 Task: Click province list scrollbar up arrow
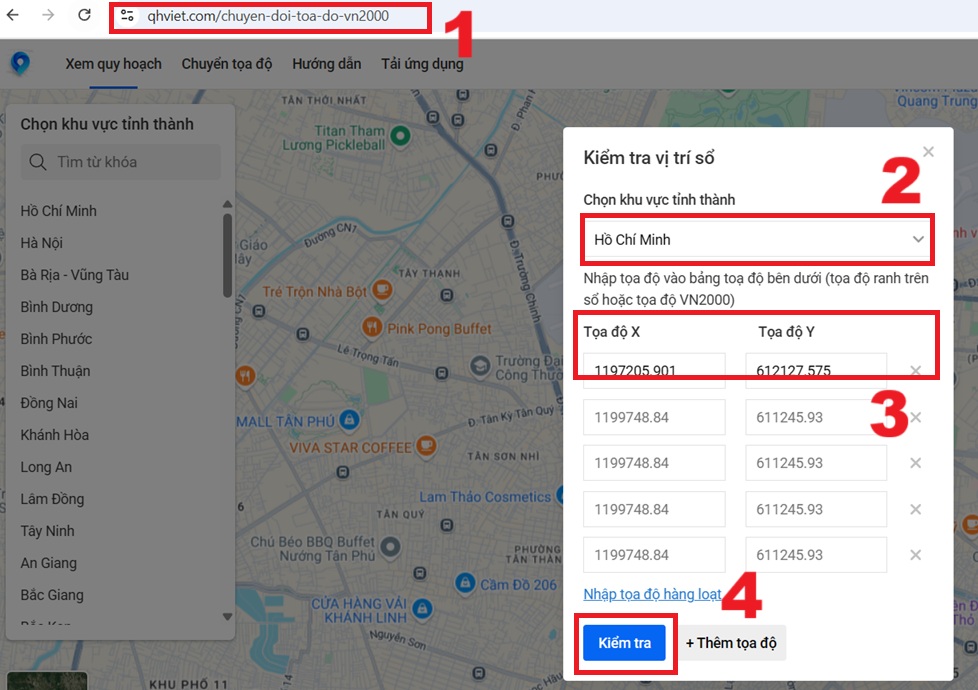(228, 205)
